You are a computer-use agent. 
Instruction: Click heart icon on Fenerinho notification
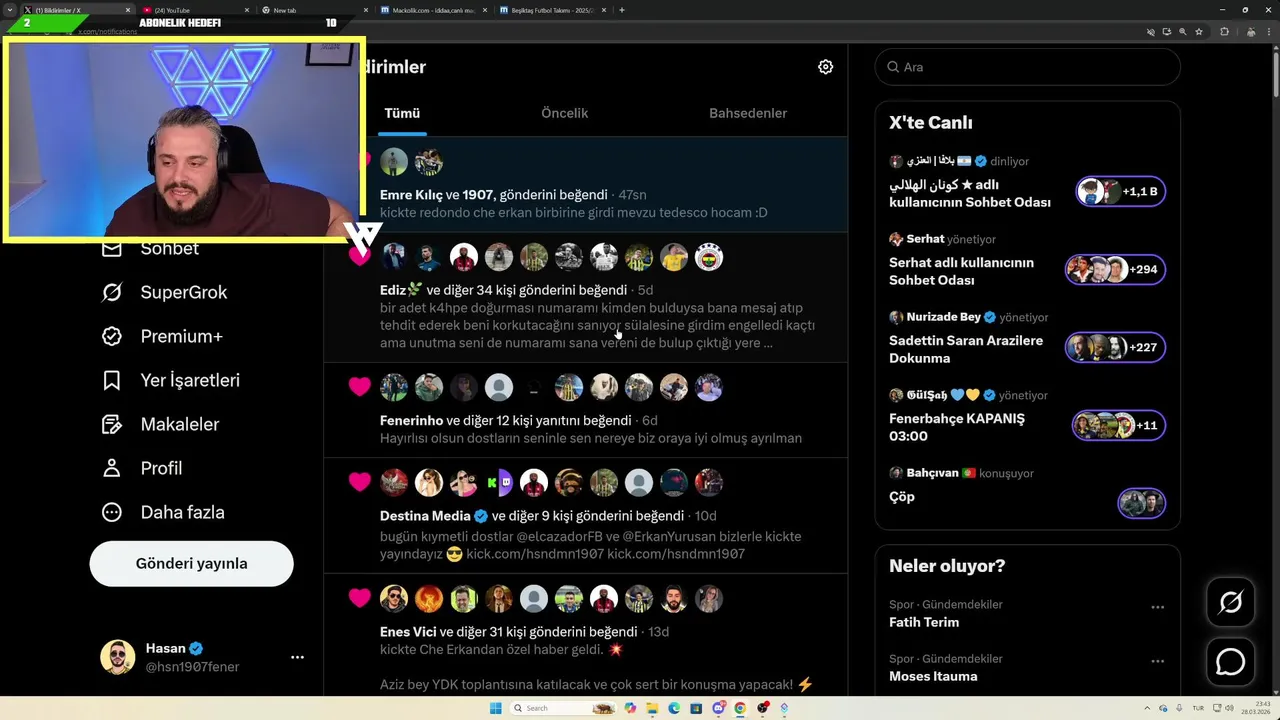click(x=360, y=387)
